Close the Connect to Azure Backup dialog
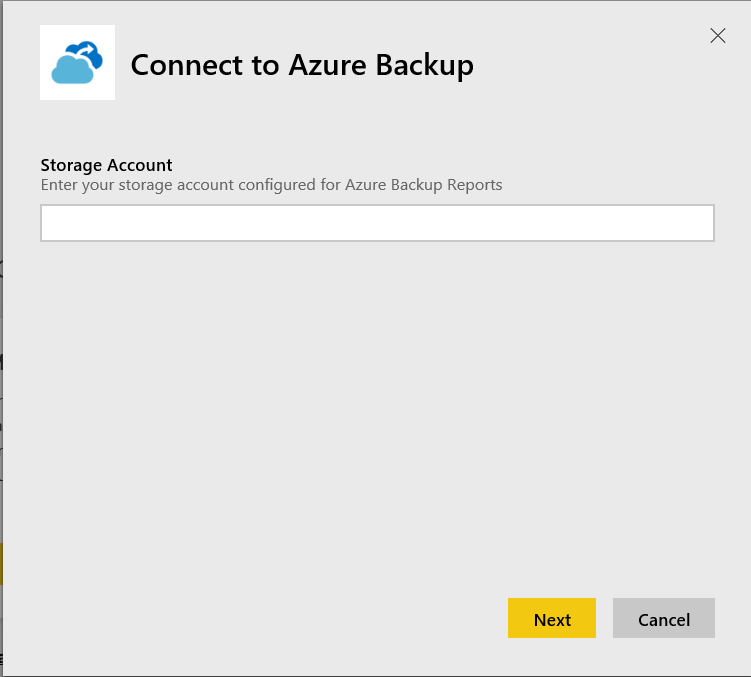 tap(717, 36)
